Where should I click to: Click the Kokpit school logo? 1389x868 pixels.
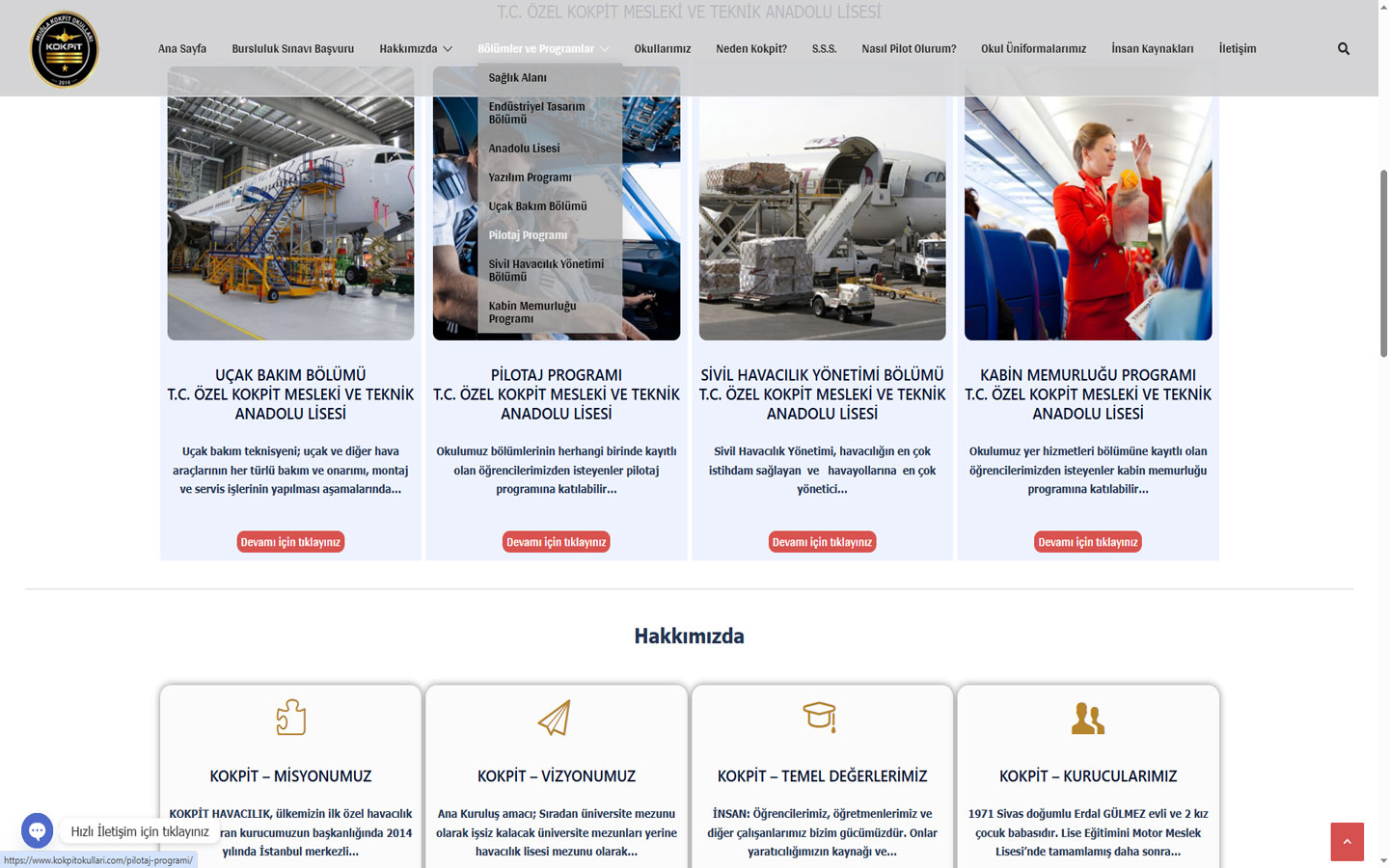pos(65,49)
